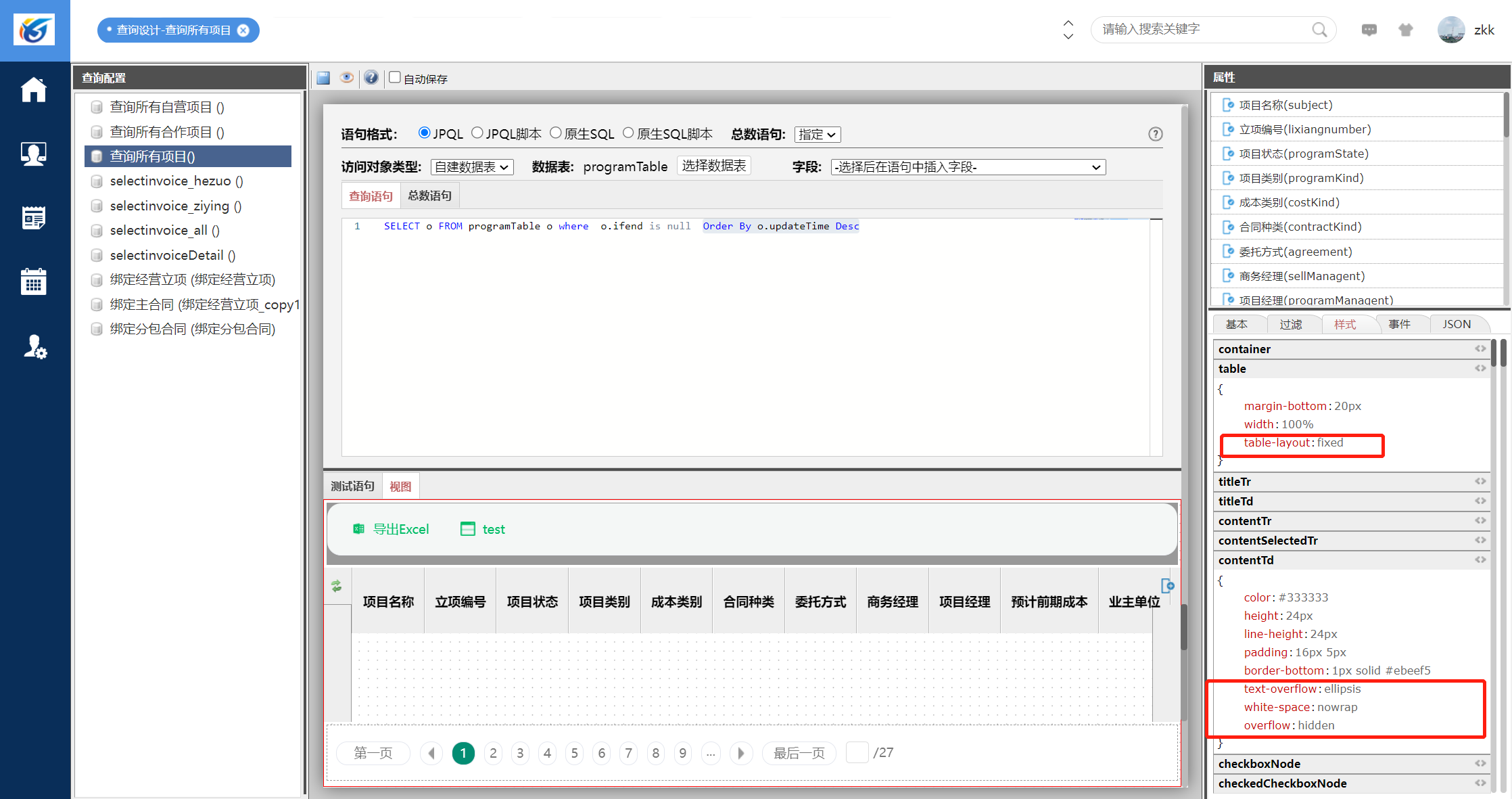1512x799 pixels.
Task: Click the home icon in sidebar
Action: point(34,90)
